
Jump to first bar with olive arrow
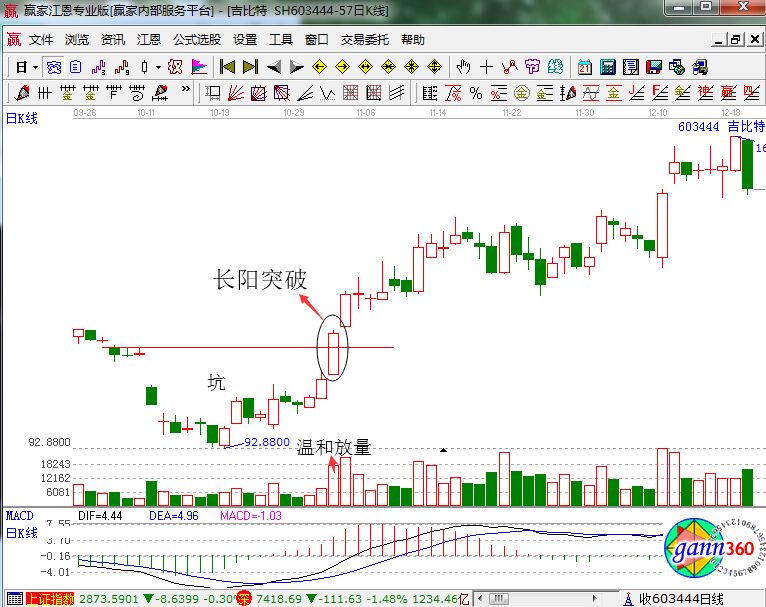click(228, 67)
